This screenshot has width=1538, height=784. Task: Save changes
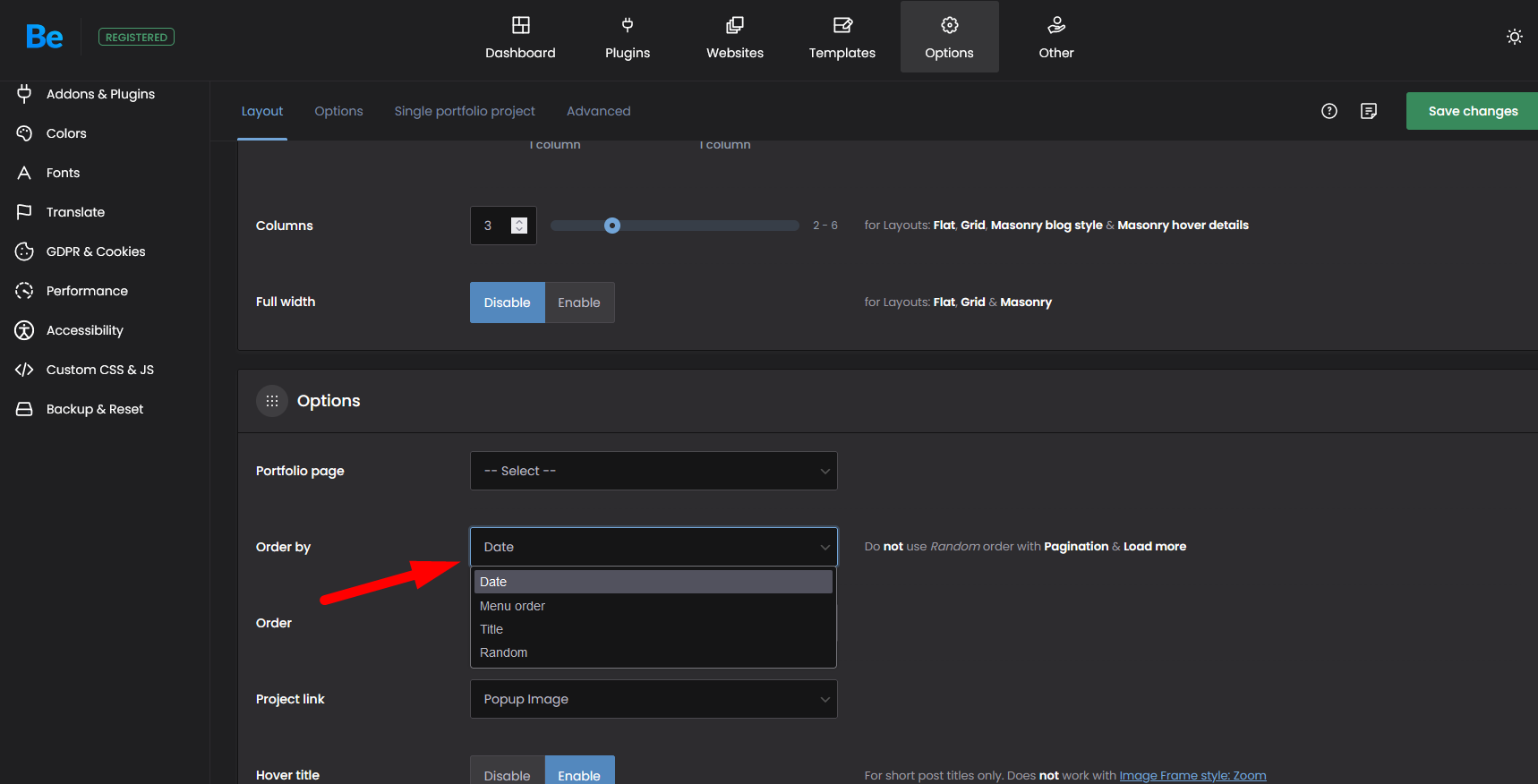pyautogui.click(x=1473, y=111)
